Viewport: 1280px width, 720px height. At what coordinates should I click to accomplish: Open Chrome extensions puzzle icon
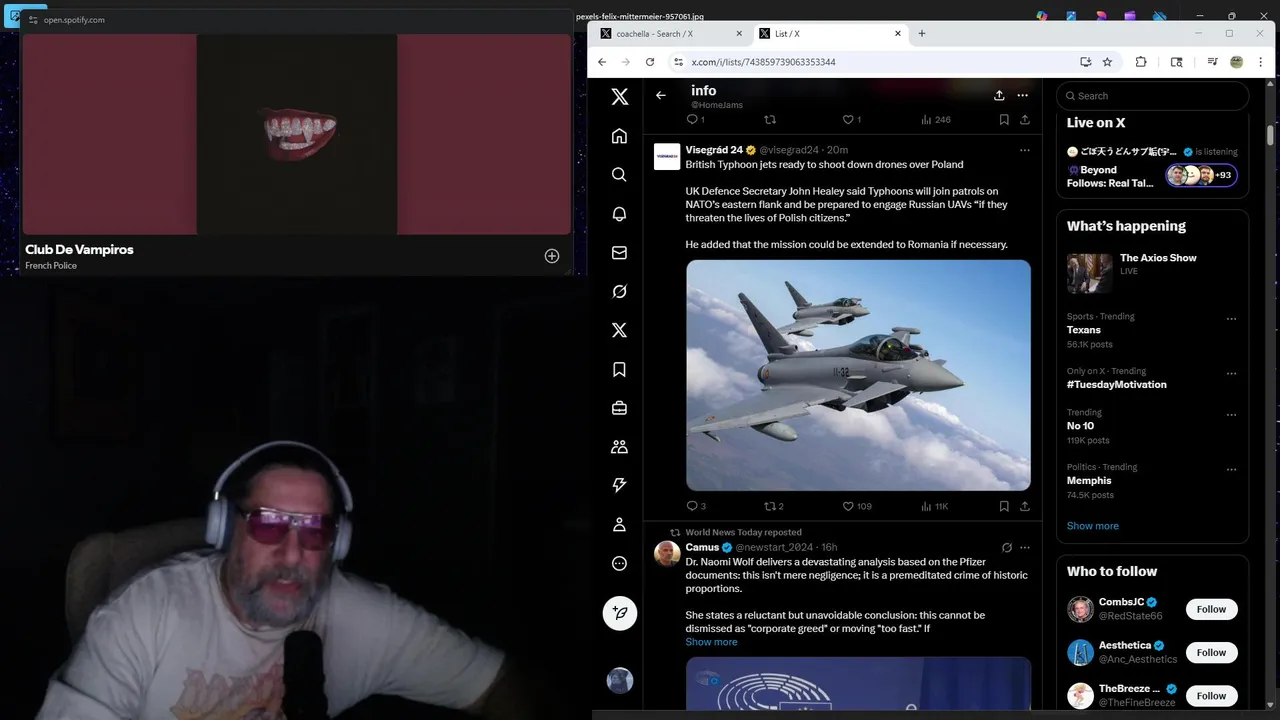[1141, 62]
